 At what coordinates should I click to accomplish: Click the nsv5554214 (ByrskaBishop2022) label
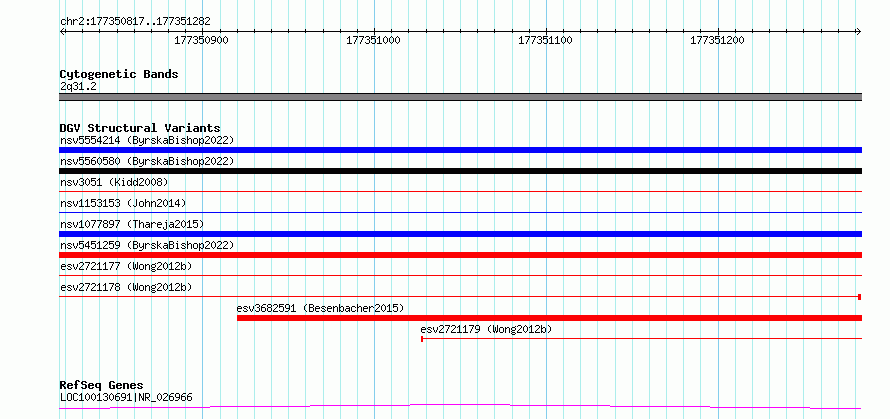(x=146, y=140)
